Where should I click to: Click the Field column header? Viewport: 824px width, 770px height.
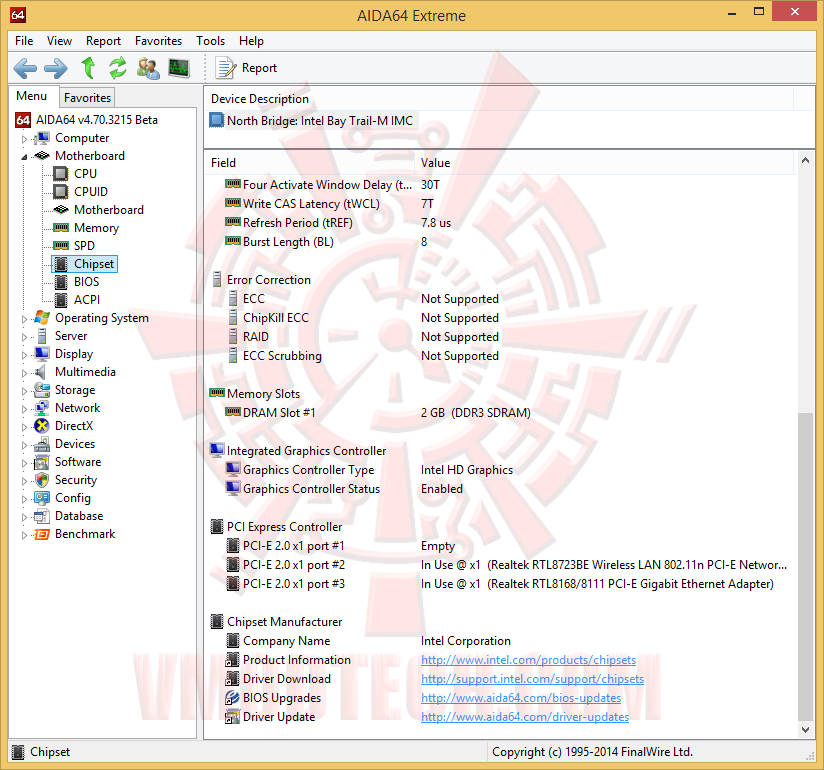(310, 163)
